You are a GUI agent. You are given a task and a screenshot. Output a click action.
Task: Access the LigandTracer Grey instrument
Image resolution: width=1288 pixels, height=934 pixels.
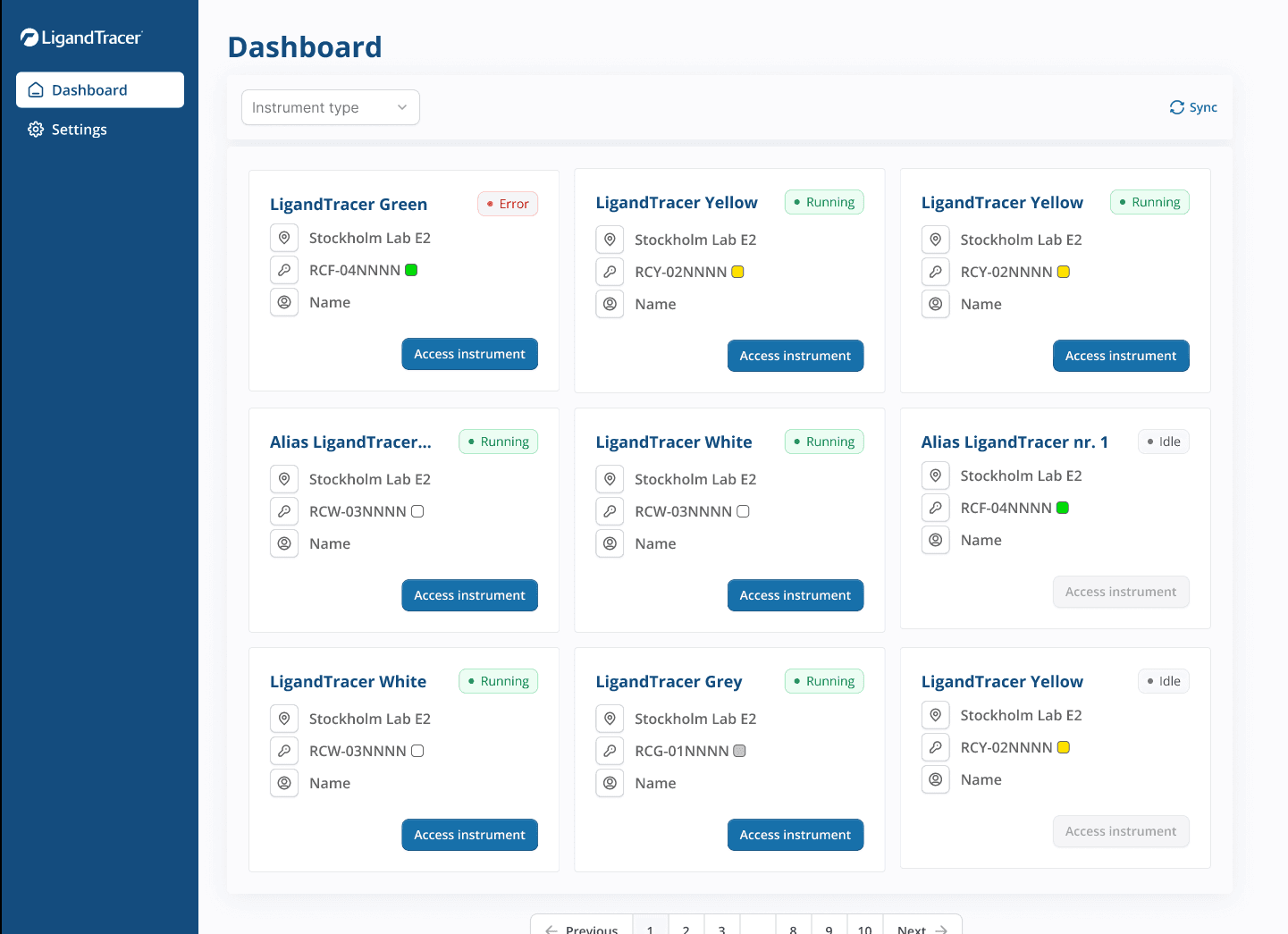(795, 835)
